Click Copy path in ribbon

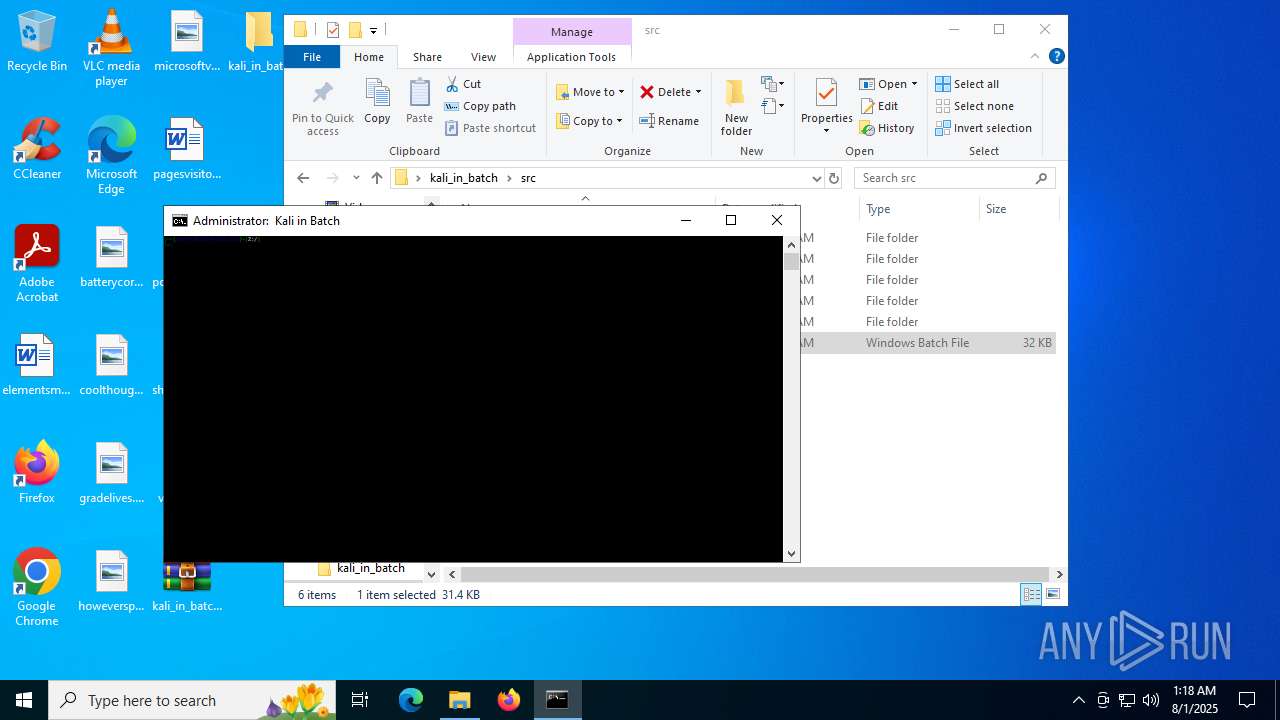[x=480, y=106]
